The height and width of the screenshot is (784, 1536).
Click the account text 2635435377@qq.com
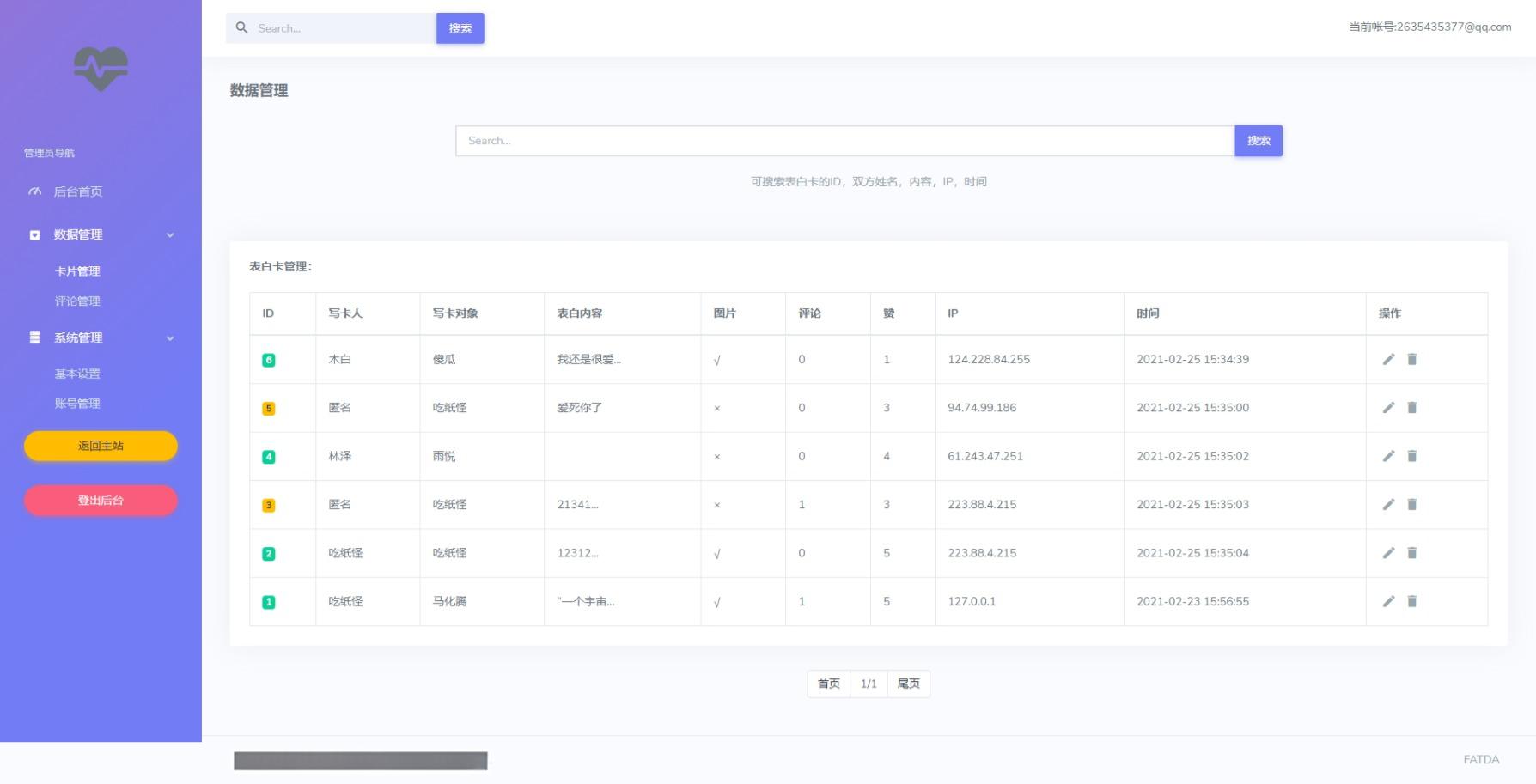[x=1454, y=27]
